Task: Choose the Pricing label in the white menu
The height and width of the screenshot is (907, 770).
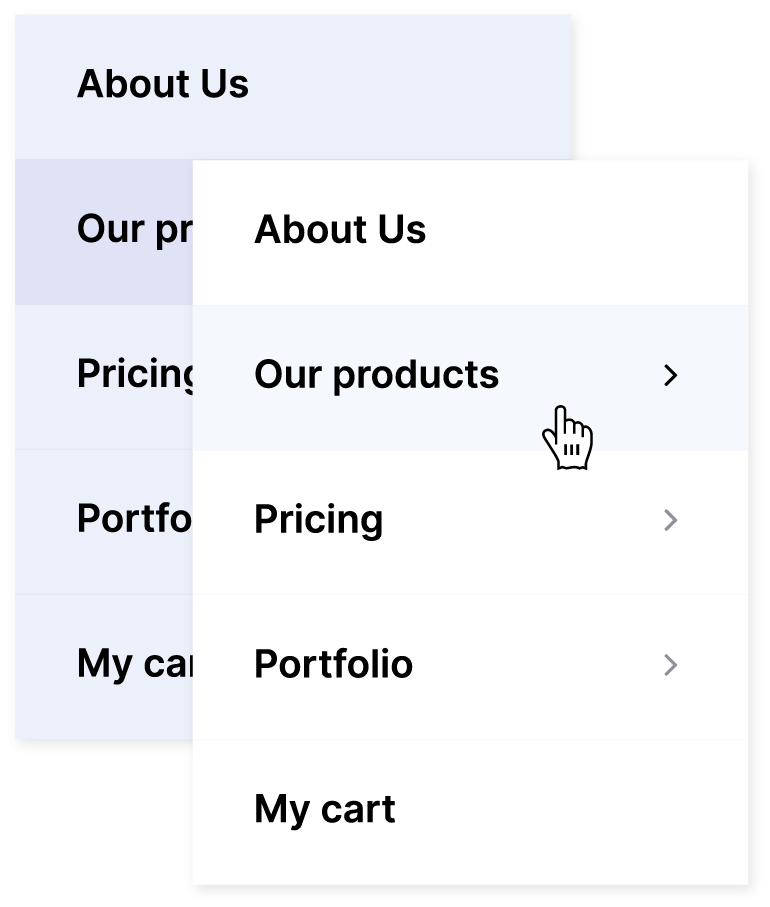Action: click(318, 520)
